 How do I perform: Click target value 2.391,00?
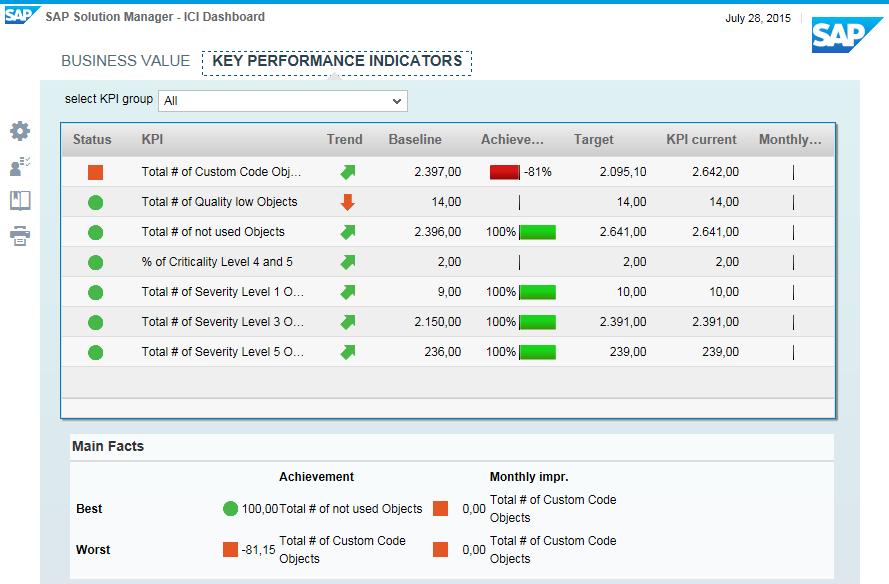point(623,322)
